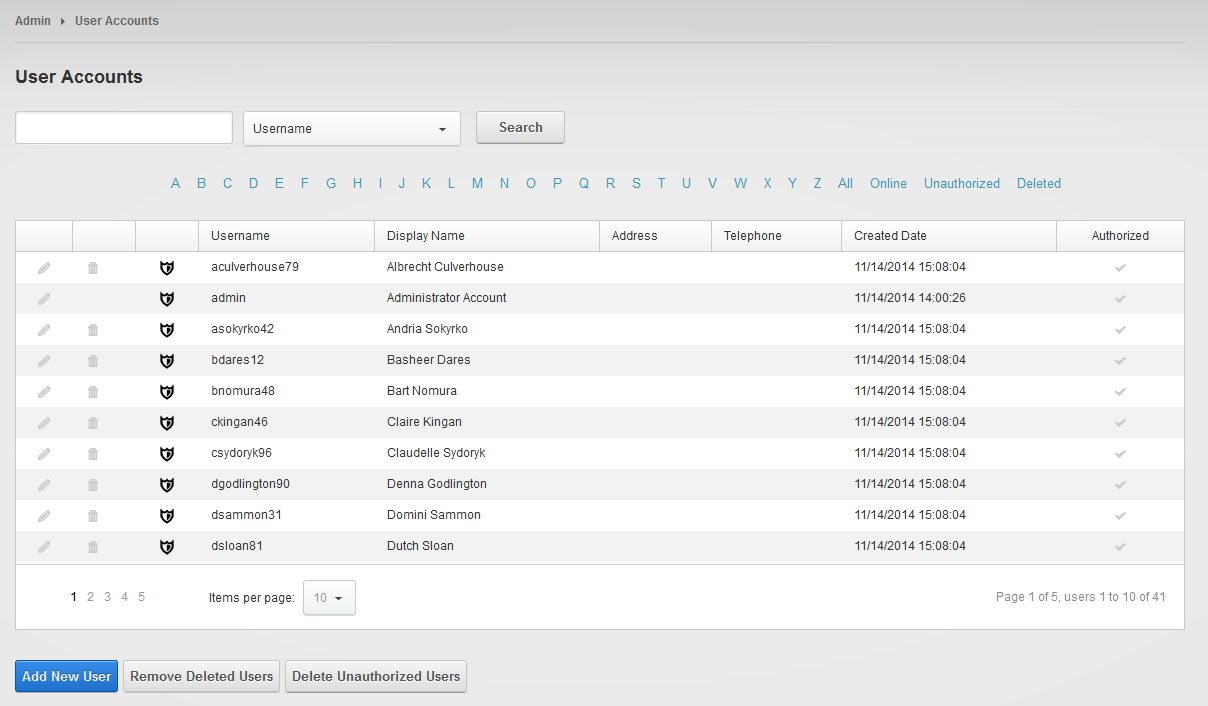This screenshot has width=1208, height=706.
Task: Delete user bnomura48 trash icon
Action: (93, 392)
